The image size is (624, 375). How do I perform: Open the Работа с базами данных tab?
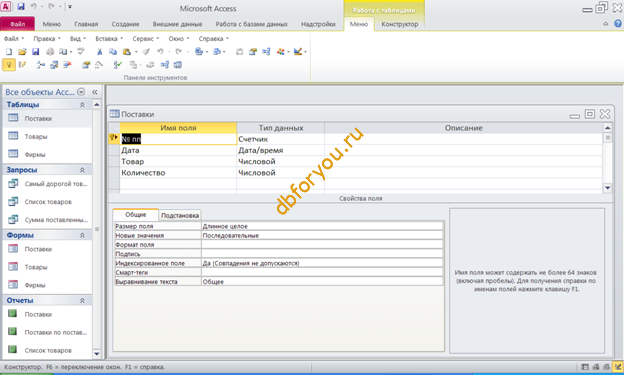pyautogui.click(x=252, y=24)
